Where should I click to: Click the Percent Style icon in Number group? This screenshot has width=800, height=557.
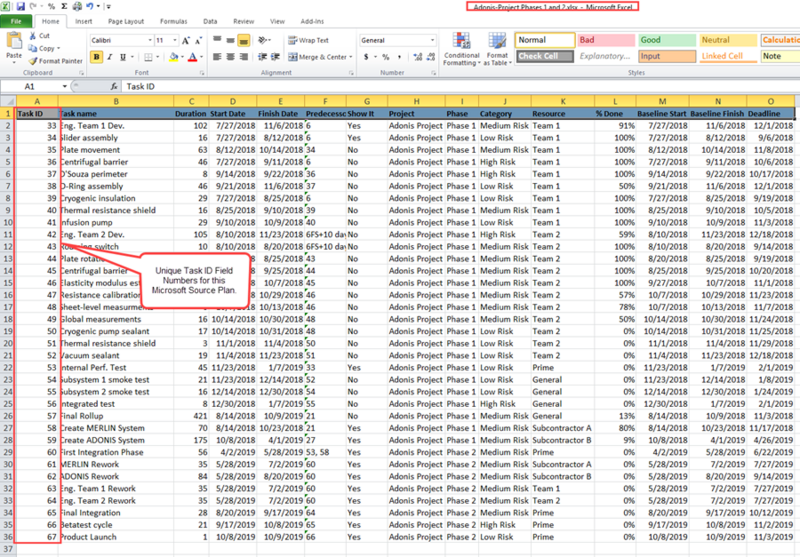[386, 57]
